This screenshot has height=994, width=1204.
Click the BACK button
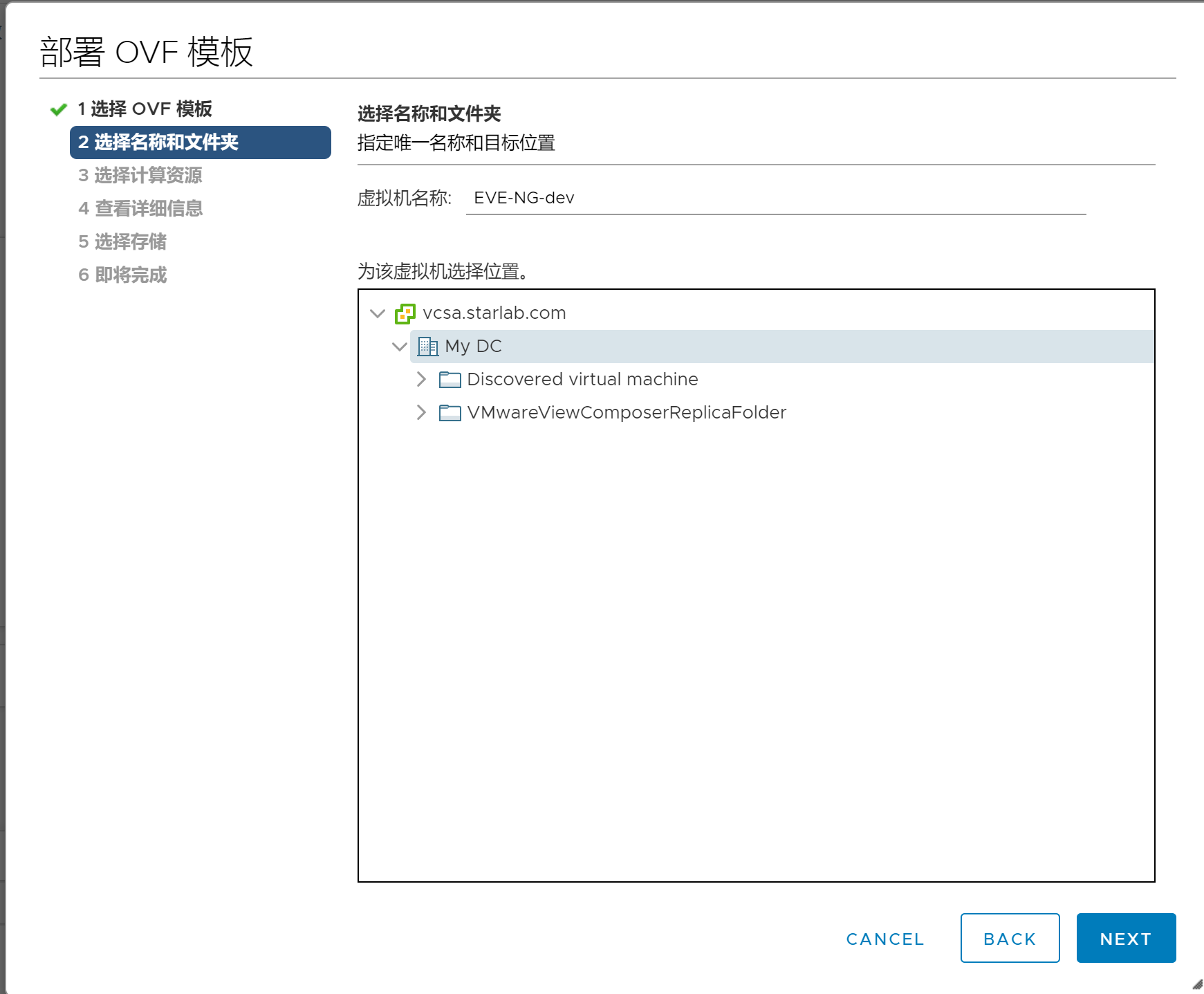[x=1010, y=938]
